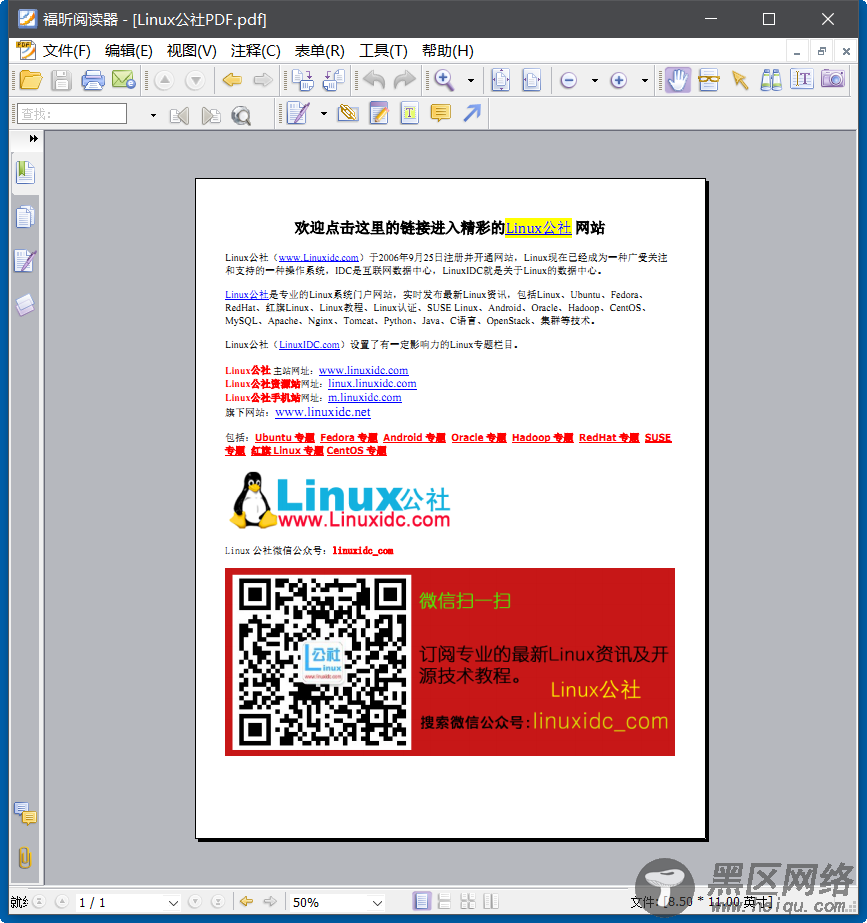Print the document via printer icon
The width and height of the screenshot is (867, 923).
pos(92,79)
